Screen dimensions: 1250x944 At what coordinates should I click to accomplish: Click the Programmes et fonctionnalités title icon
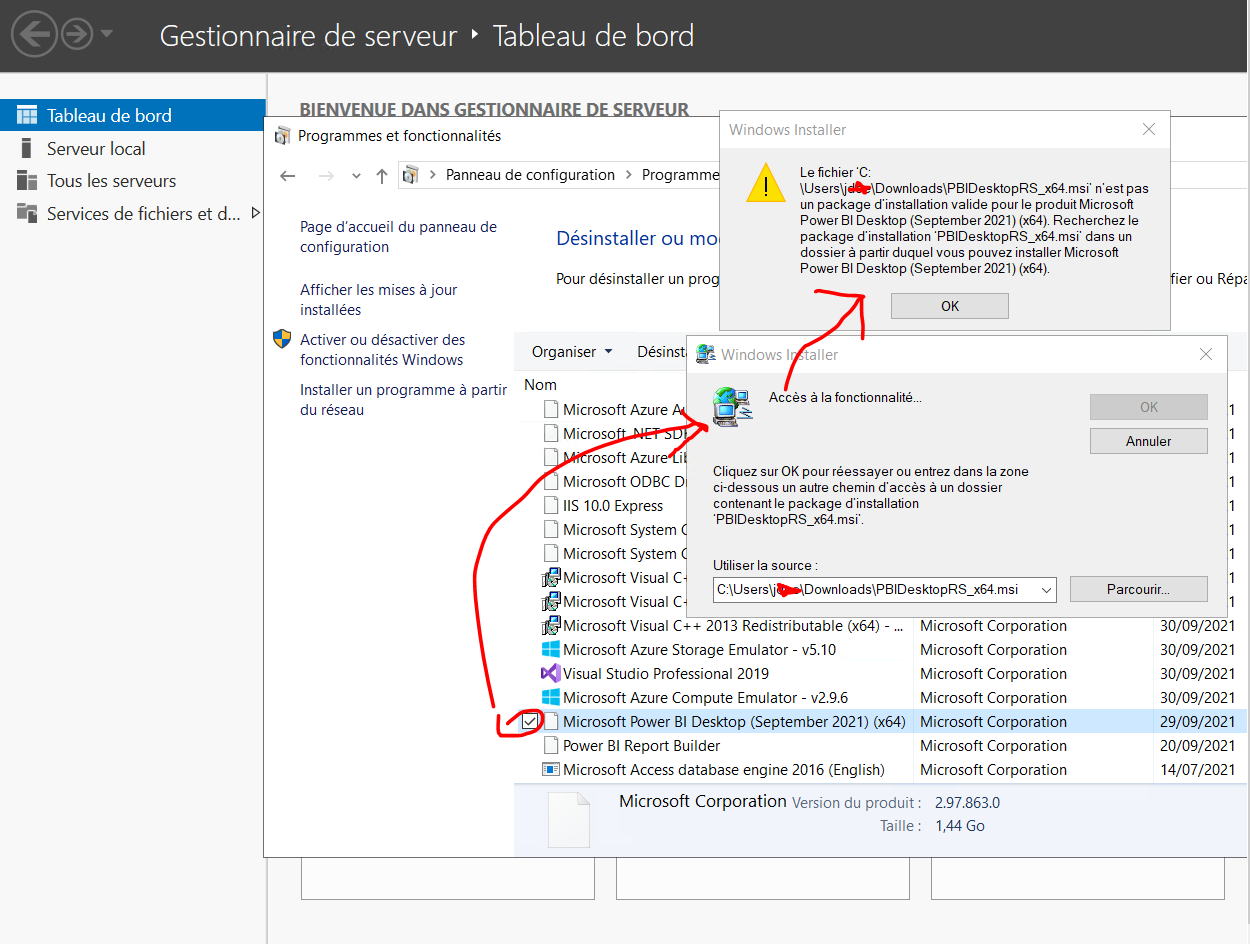[x=282, y=135]
